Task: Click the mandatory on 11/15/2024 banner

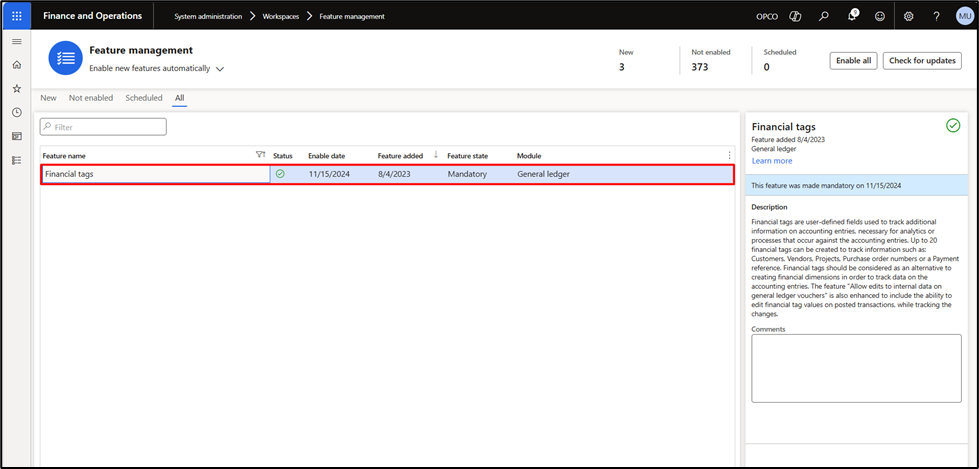Action: (x=856, y=185)
